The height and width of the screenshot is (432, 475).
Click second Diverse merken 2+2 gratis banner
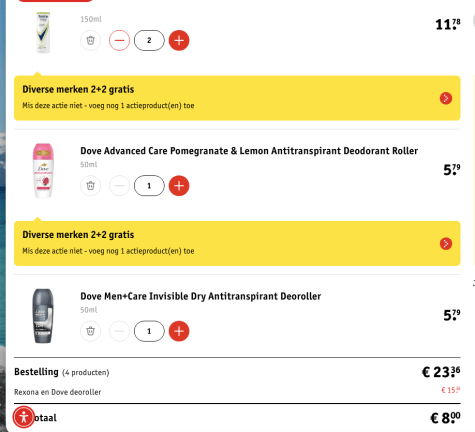click(x=237, y=243)
